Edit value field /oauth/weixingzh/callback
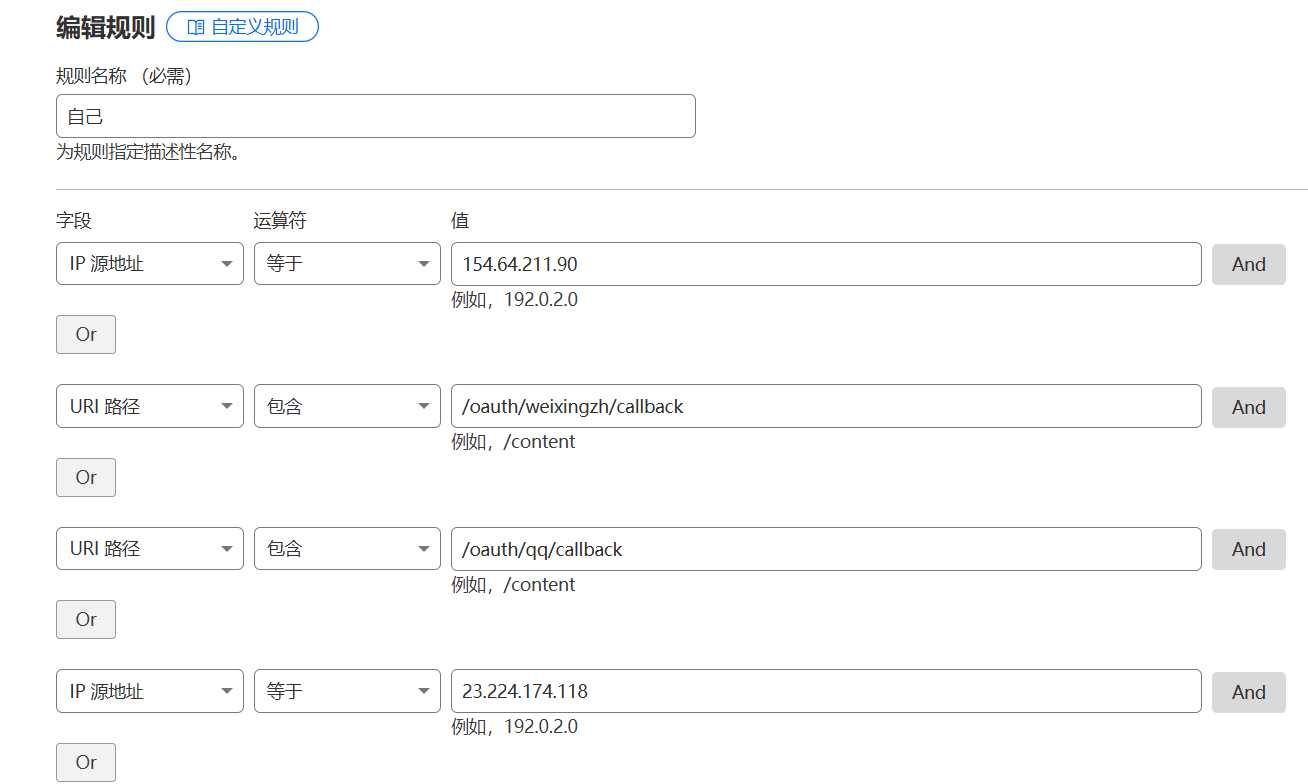 pos(826,407)
